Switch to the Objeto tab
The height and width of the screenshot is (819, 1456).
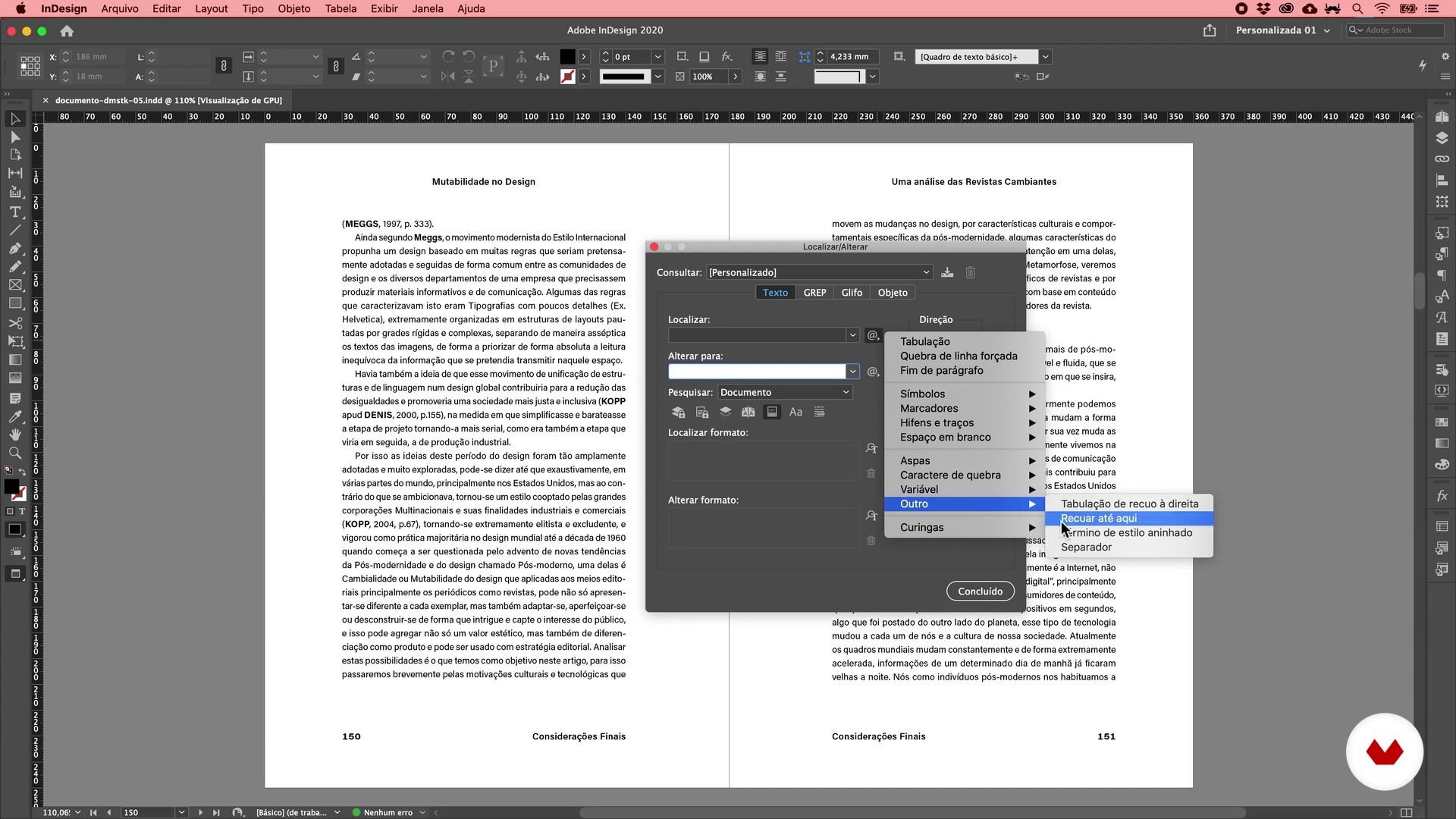[893, 293]
